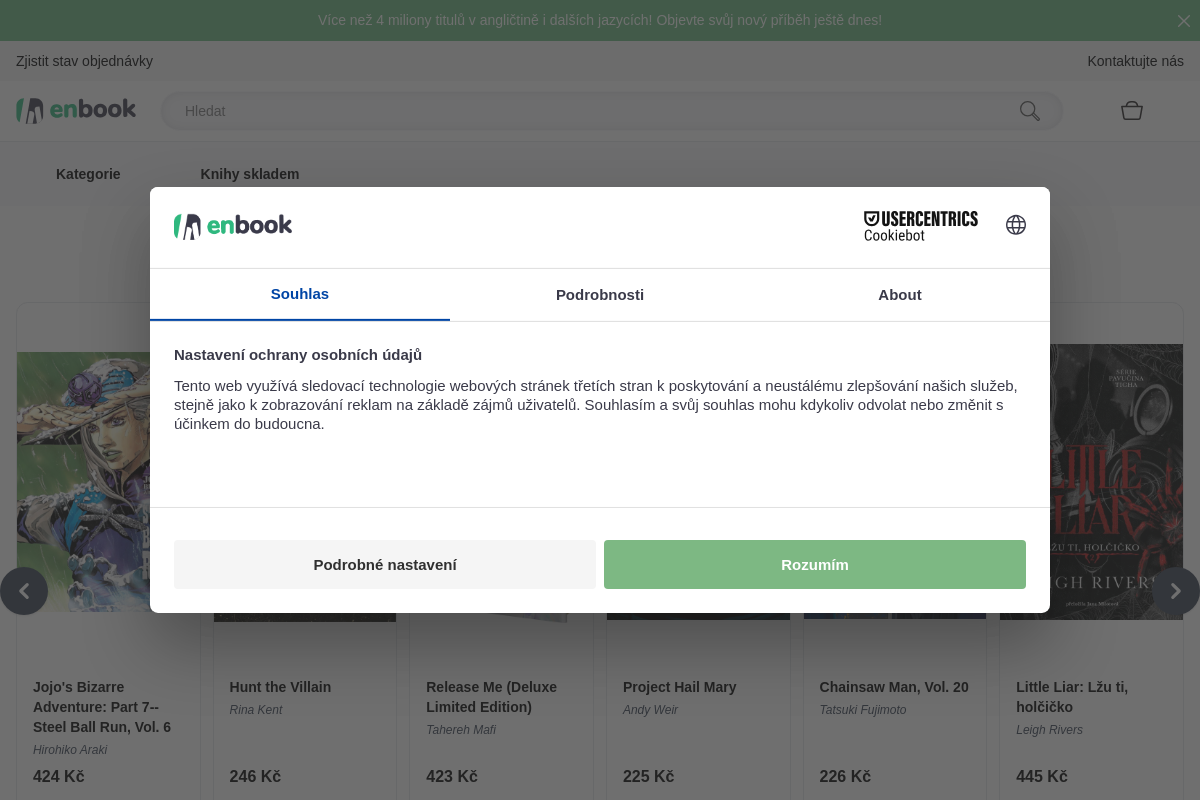Screen dimensions: 1200x800
Task: Click the Zjistit stav objednávky link
Action: 84,61
